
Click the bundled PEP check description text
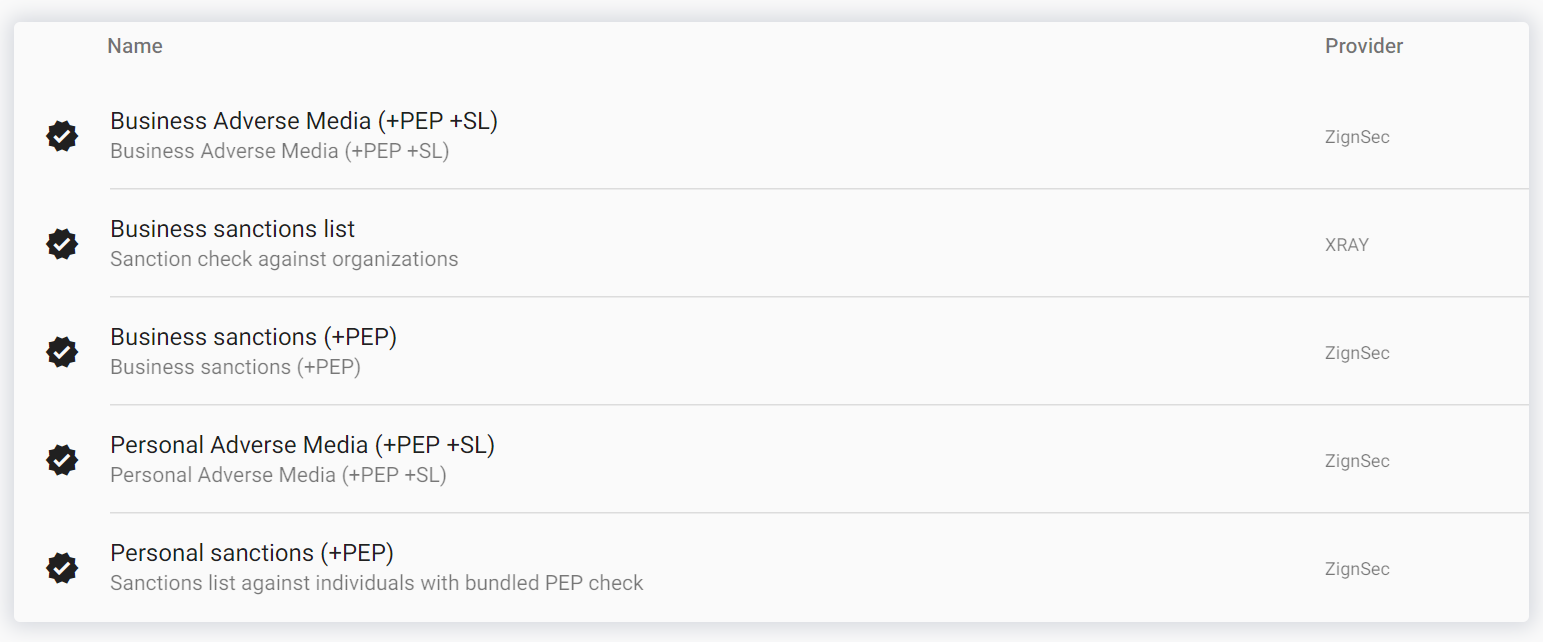(x=376, y=583)
